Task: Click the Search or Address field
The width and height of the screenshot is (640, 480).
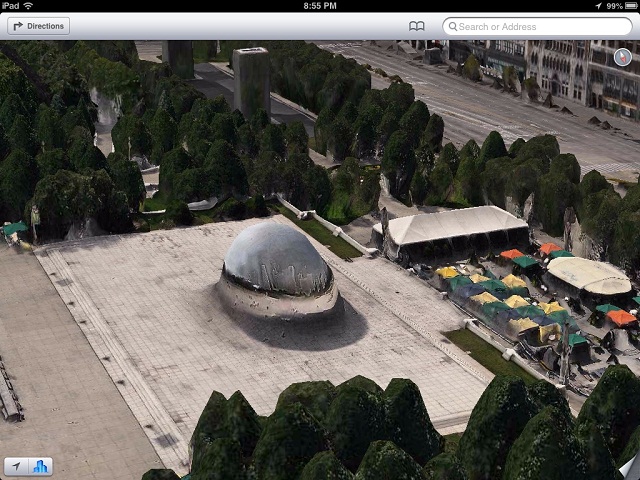Action: coord(540,26)
